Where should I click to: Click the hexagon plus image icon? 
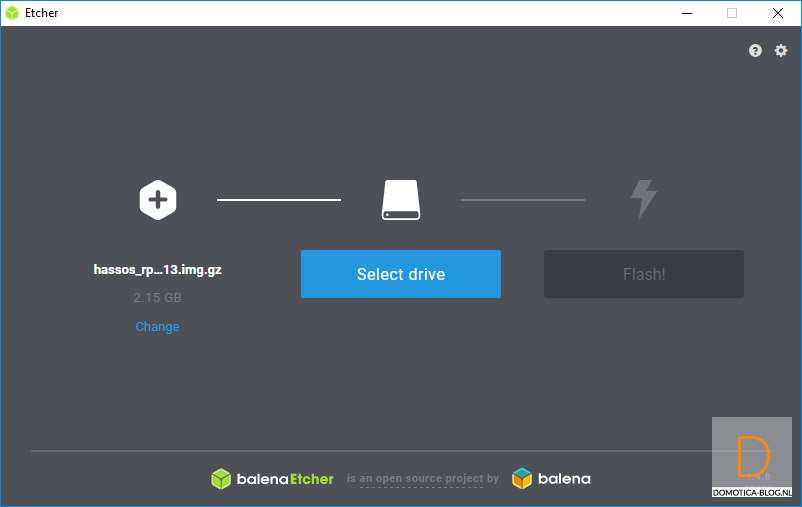[157, 200]
